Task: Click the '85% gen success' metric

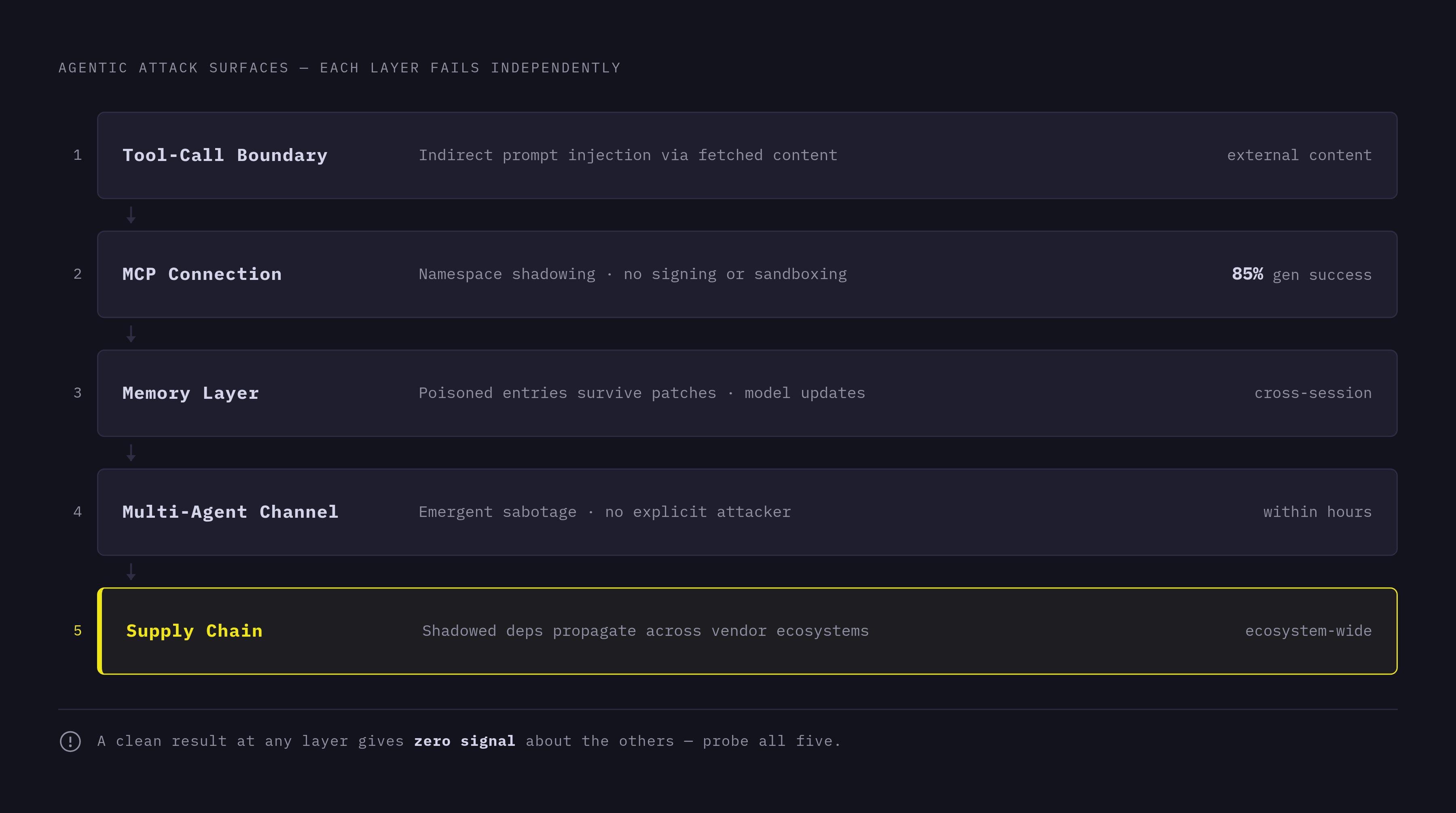Action: point(1302,274)
